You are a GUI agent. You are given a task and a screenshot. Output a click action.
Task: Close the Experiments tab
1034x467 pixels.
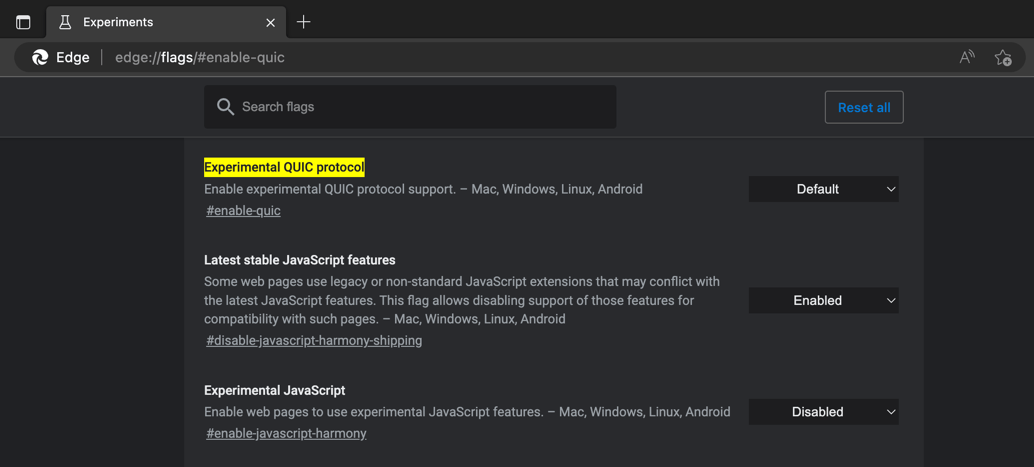point(270,22)
